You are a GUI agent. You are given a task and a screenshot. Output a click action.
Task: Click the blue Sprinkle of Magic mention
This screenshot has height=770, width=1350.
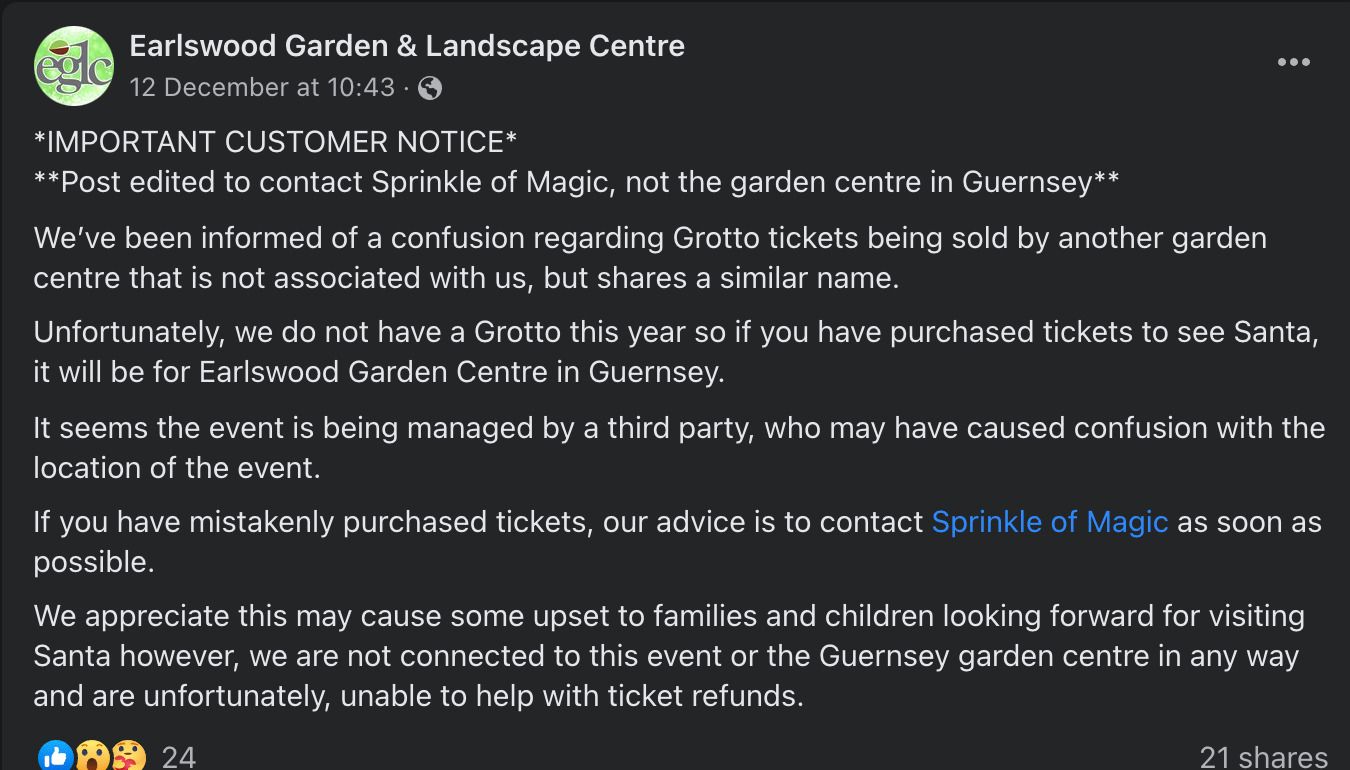pos(1050,521)
